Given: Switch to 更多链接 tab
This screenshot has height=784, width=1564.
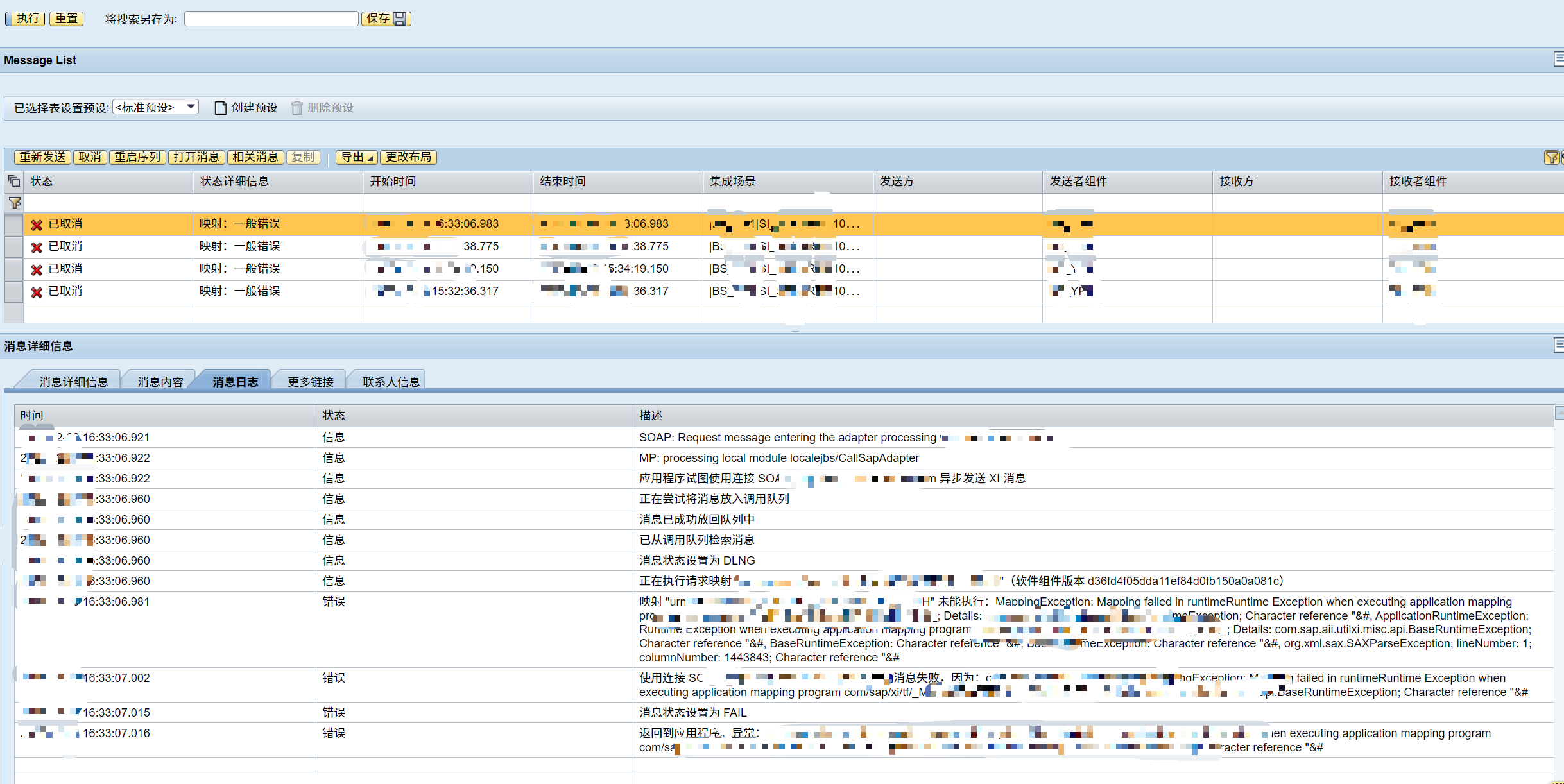Looking at the screenshot, I should point(310,382).
